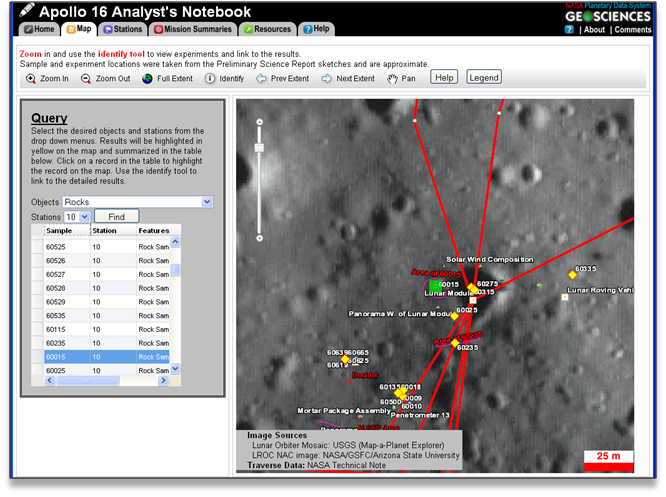Click the Sample column header

click(x=67, y=230)
